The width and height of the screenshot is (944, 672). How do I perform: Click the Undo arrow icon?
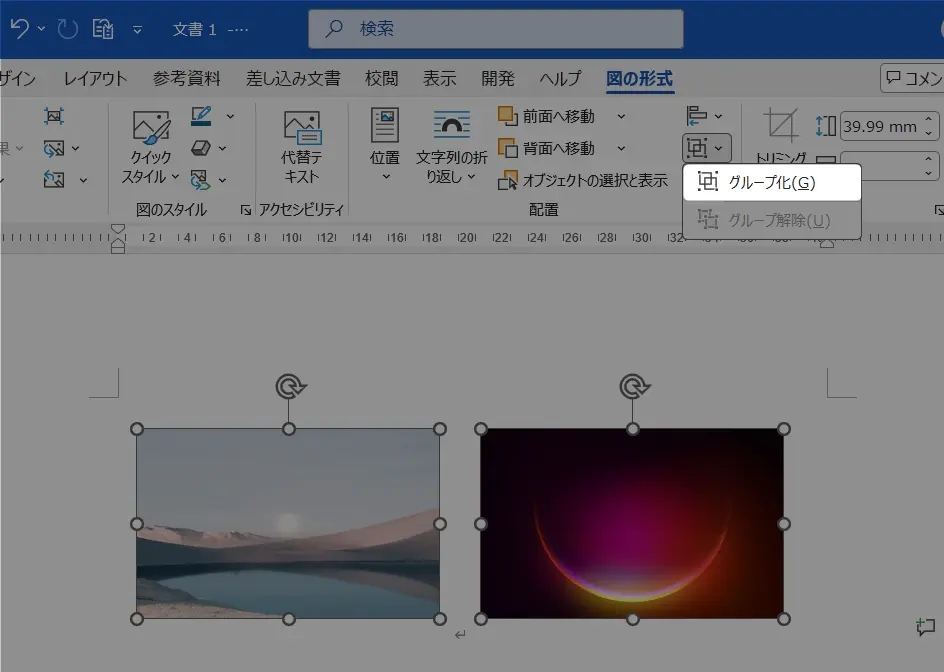pyautogui.click(x=19, y=28)
